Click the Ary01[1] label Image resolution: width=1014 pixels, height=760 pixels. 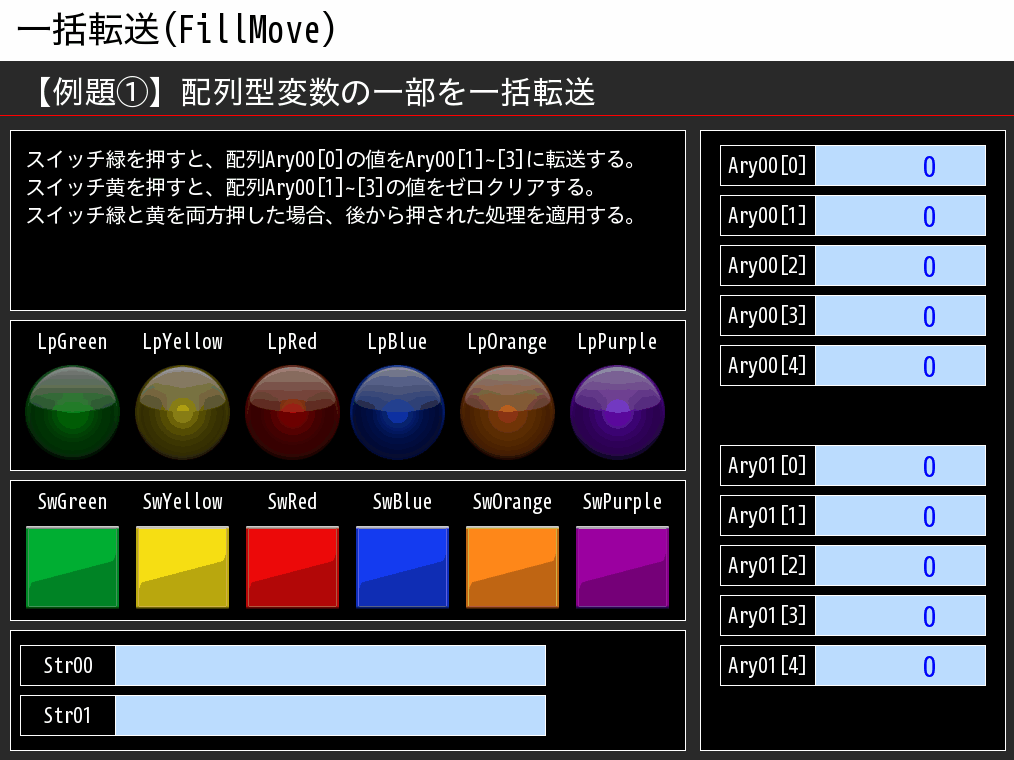click(768, 516)
